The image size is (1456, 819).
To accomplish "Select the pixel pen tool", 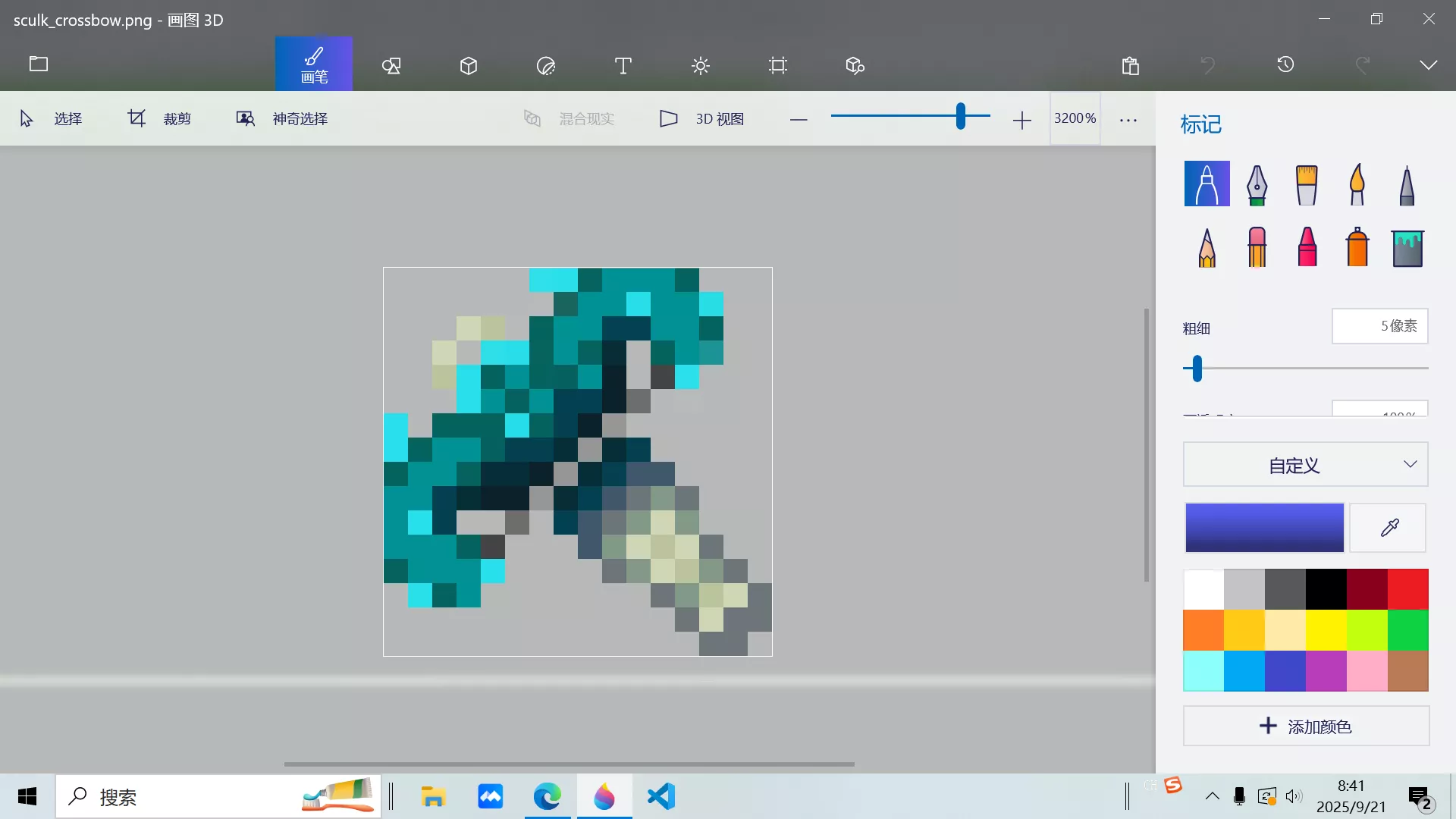I will (1407, 184).
